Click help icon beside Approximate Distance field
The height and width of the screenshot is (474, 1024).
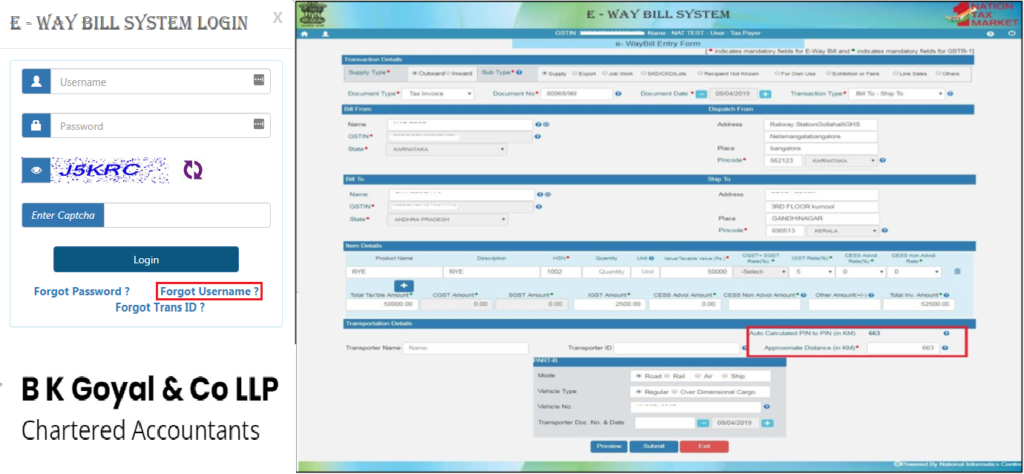(945, 348)
